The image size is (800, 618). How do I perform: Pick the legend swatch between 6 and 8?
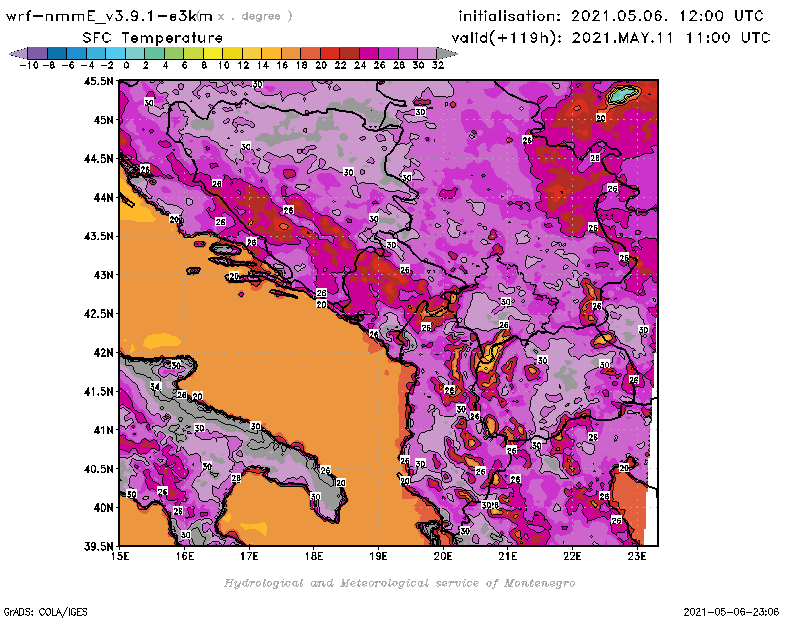click(193, 53)
